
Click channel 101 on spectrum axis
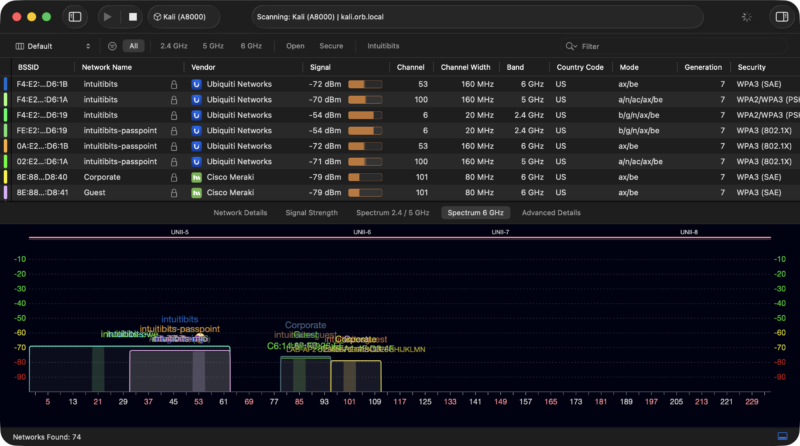click(349, 402)
